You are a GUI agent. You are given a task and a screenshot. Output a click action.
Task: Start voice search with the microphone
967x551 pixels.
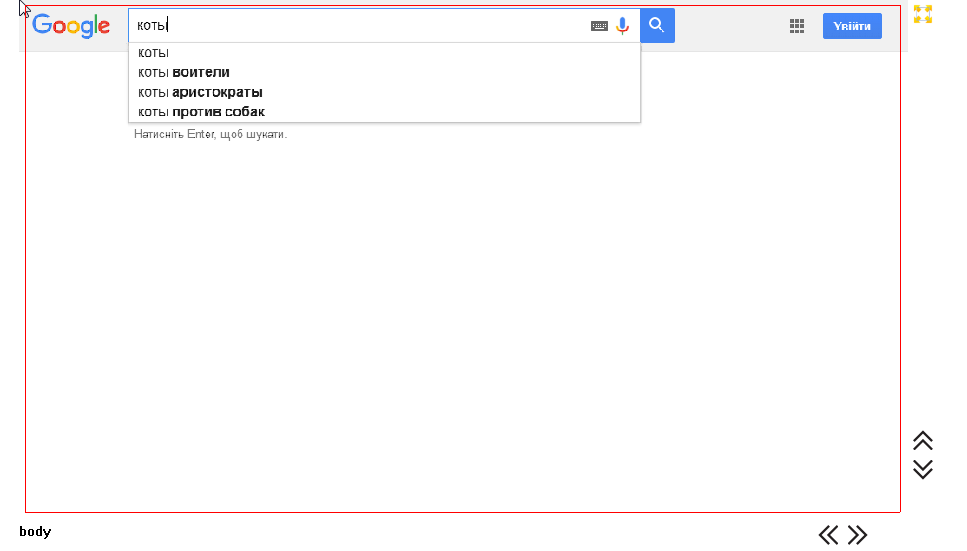point(623,26)
